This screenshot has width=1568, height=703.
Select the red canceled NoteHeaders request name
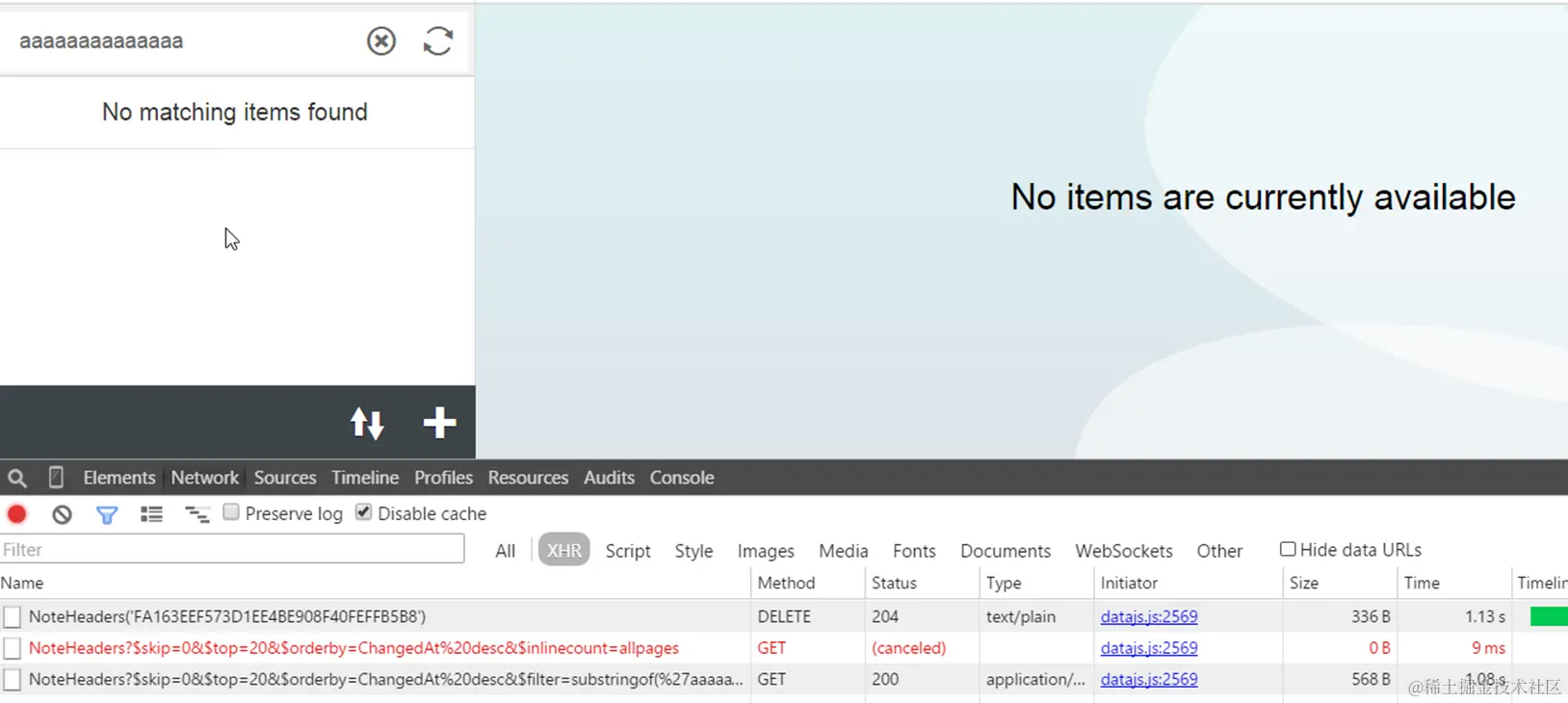coord(353,648)
